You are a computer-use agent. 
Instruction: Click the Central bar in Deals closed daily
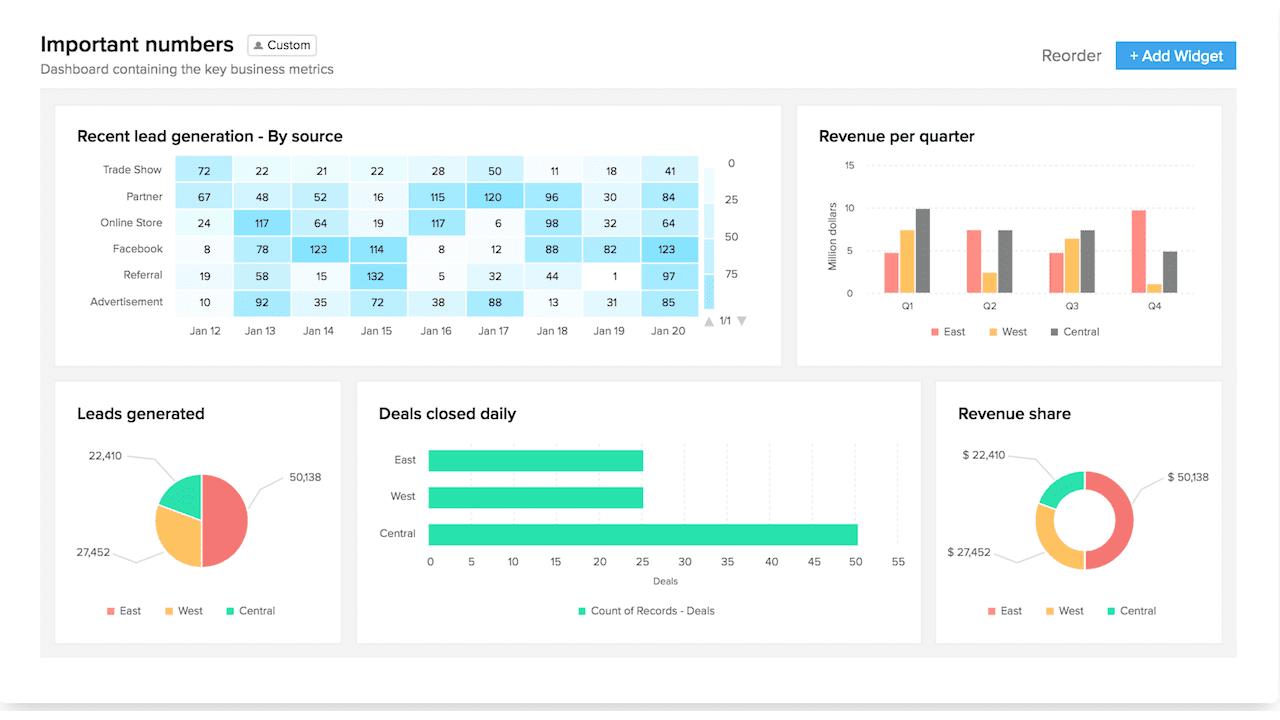click(x=643, y=534)
